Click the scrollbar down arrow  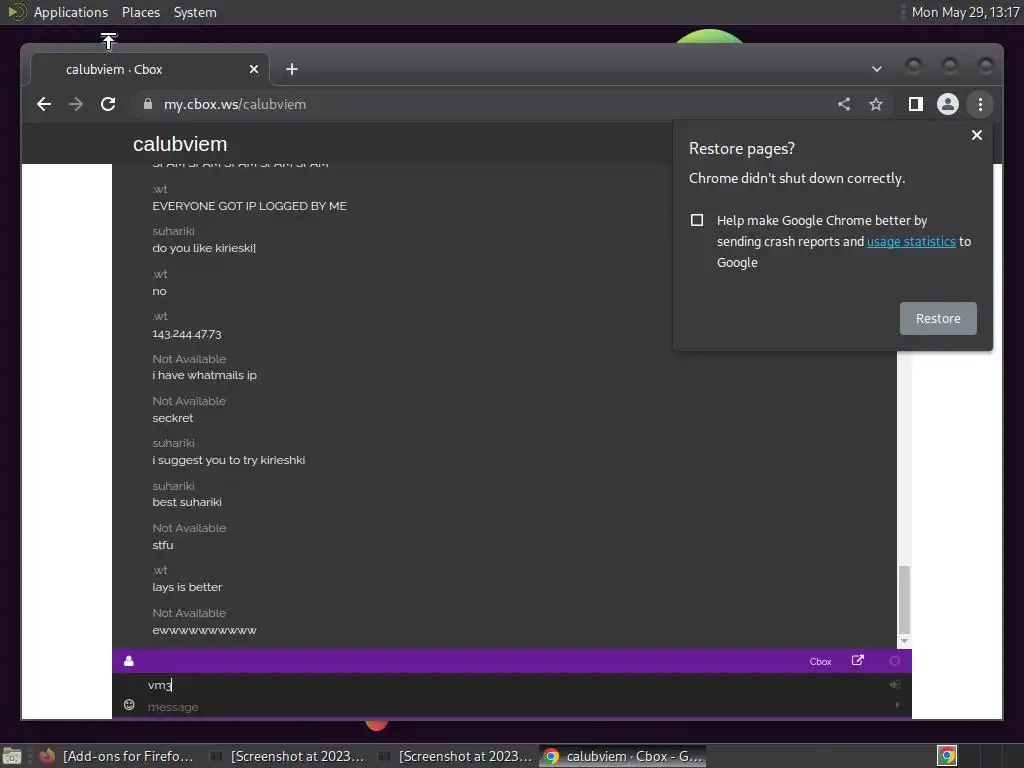[x=904, y=641]
